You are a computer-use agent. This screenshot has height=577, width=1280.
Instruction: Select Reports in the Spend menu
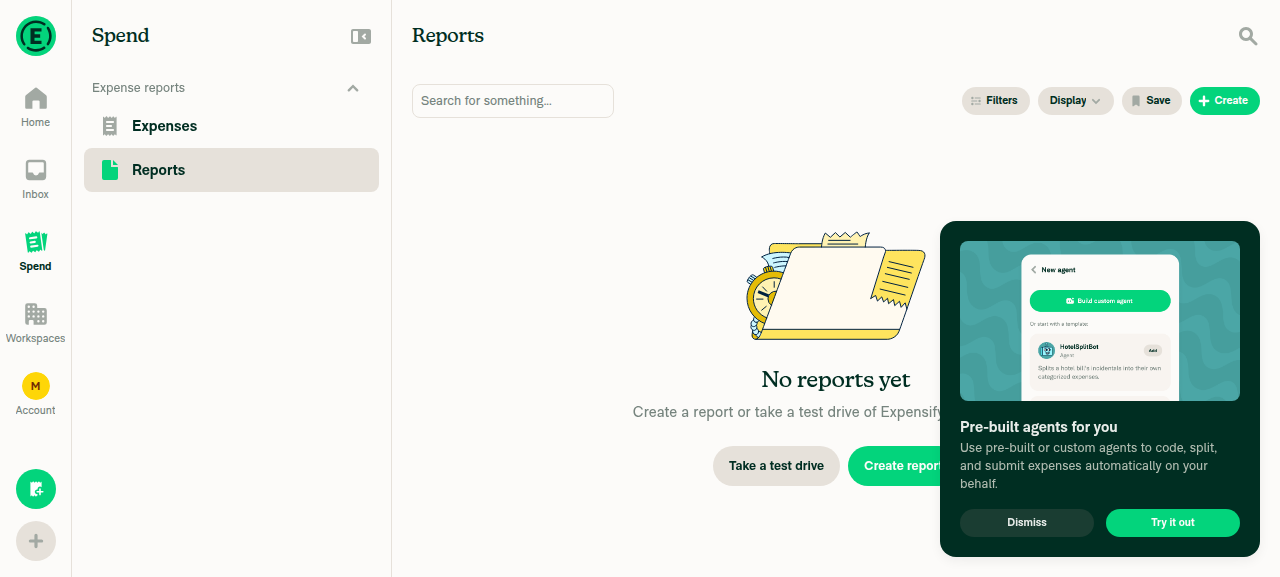click(x=231, y=170)
